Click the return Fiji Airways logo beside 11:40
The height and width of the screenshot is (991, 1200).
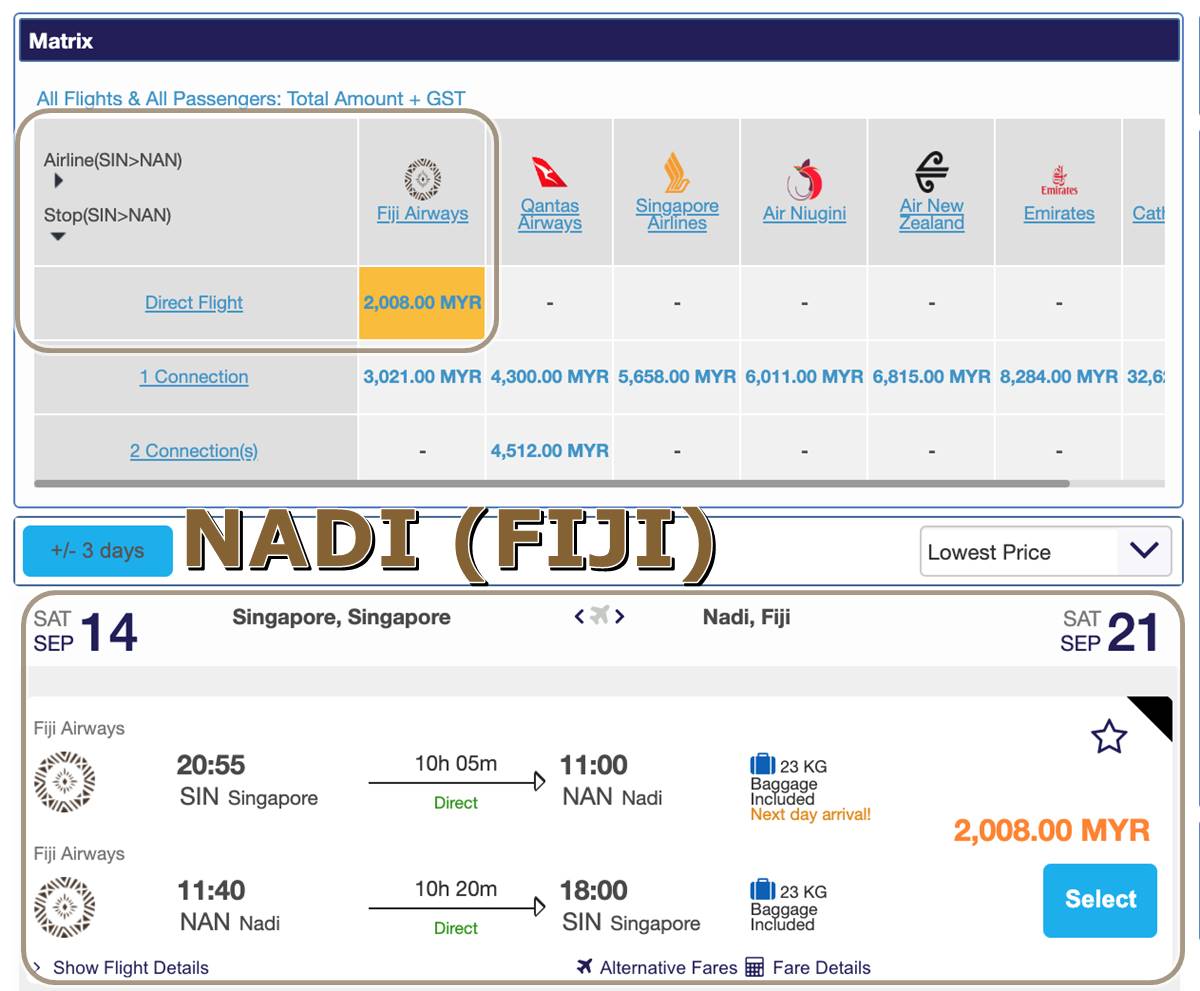64,907
